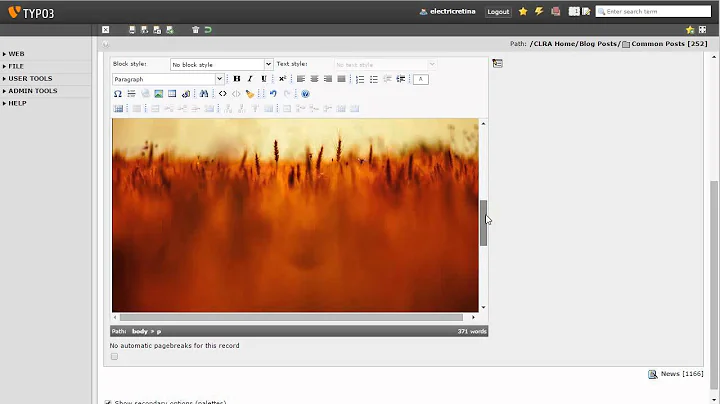Click Save and close icon
The image size is (720, 404).
click(157, 30)
